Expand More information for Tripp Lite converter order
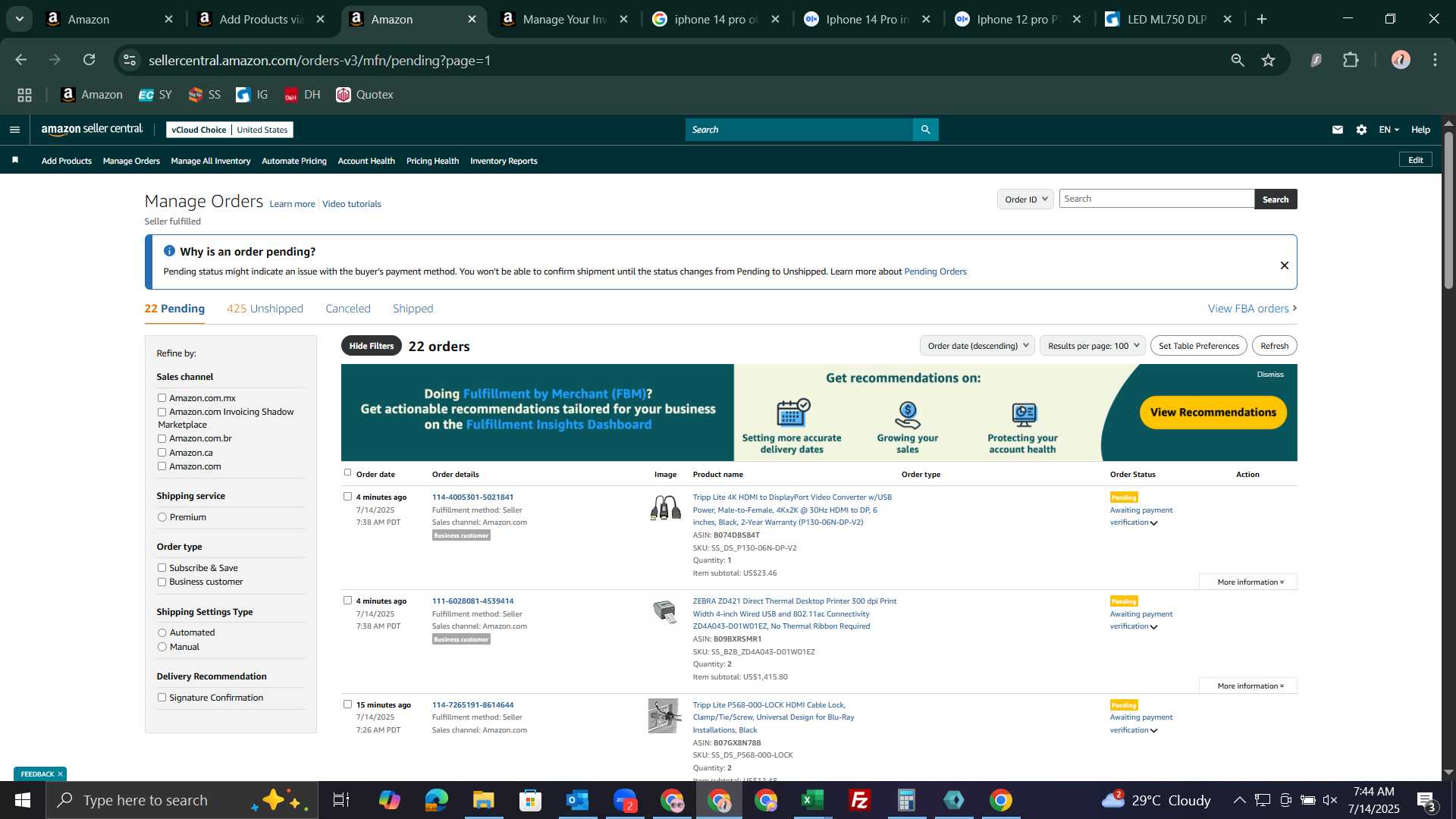This screenshot has height=819, width=1456. (x=1248, y=582)
